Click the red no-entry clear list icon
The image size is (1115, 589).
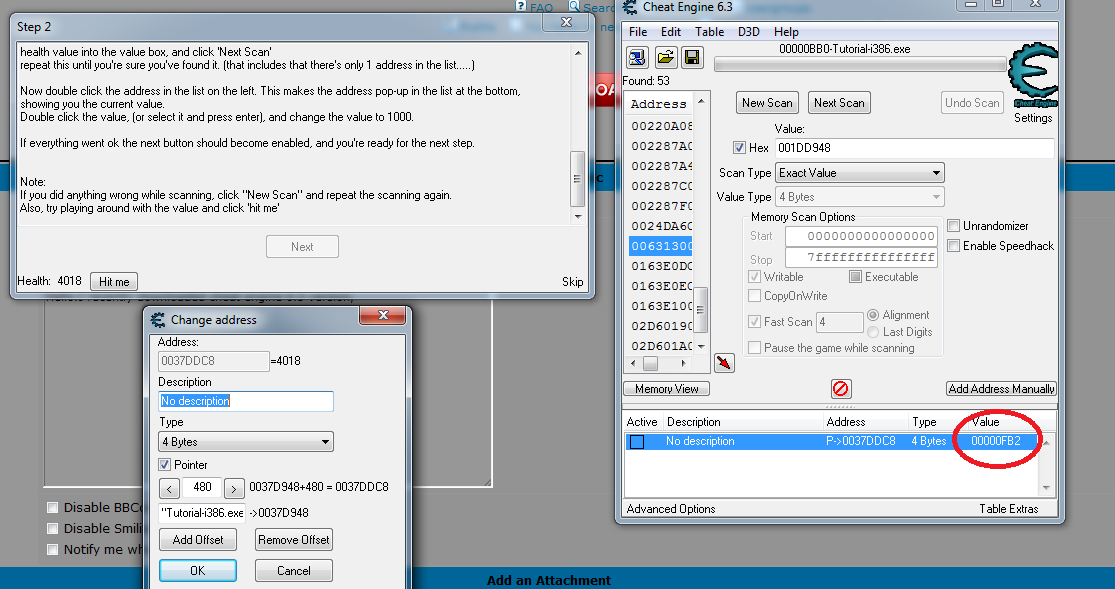click(x=841, y=388)
